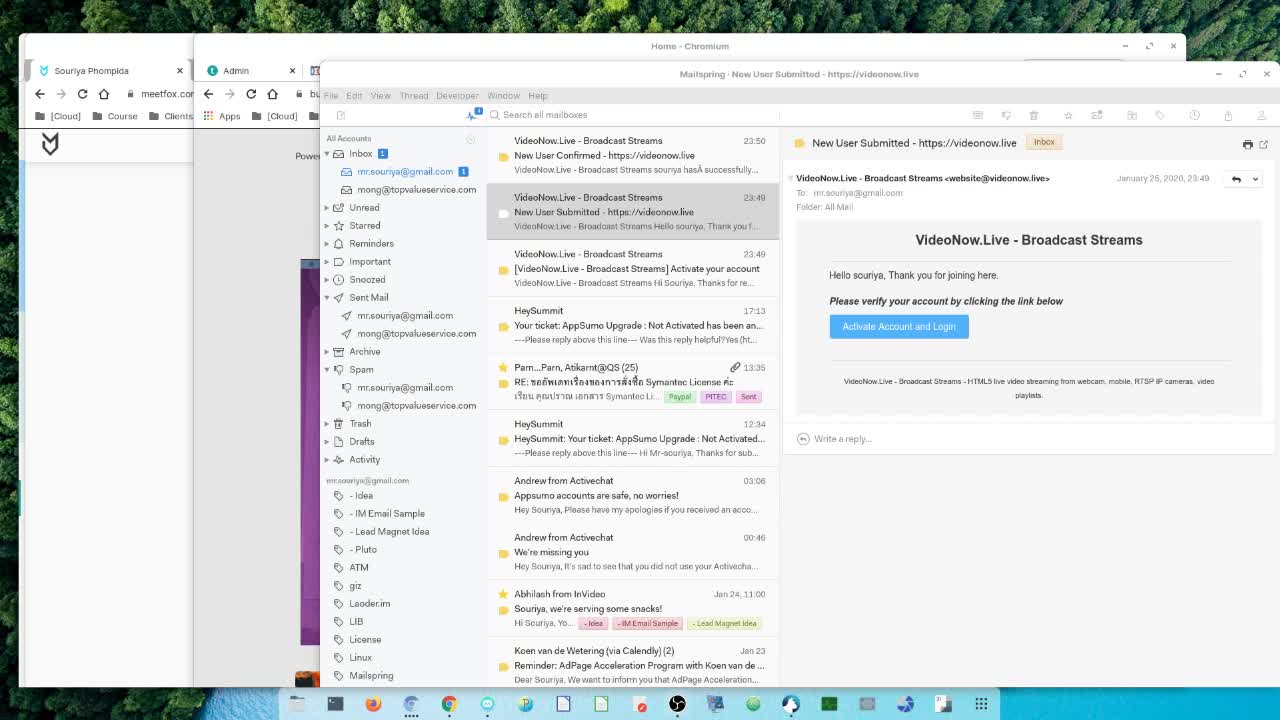
Task: Click importance marker on New User Confirmed email
Action: coord(503,156)
